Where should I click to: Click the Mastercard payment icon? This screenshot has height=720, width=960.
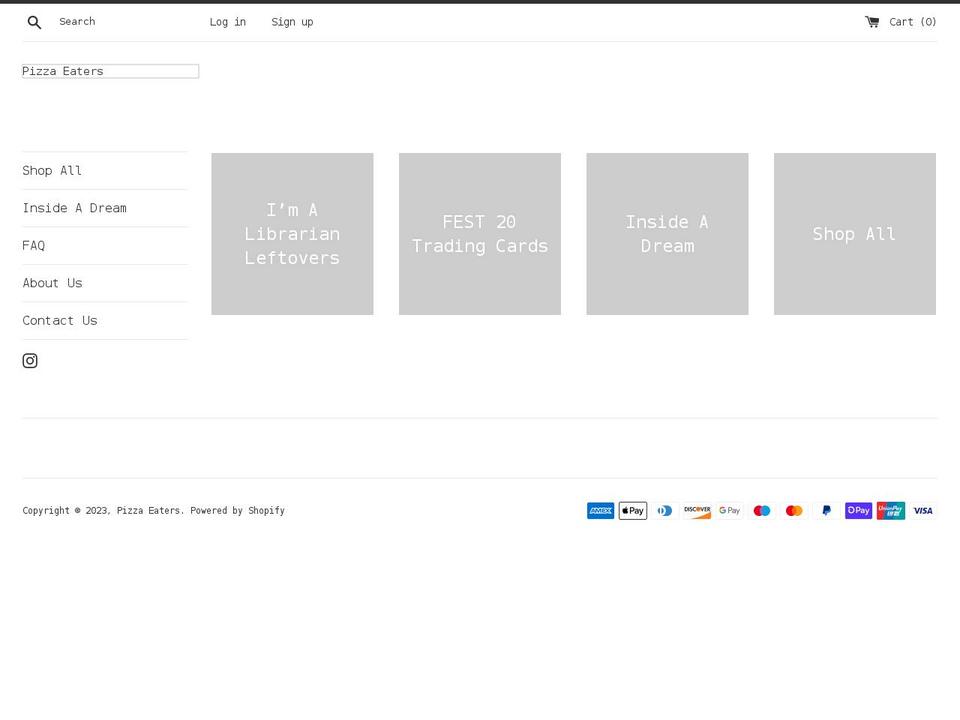794,511
